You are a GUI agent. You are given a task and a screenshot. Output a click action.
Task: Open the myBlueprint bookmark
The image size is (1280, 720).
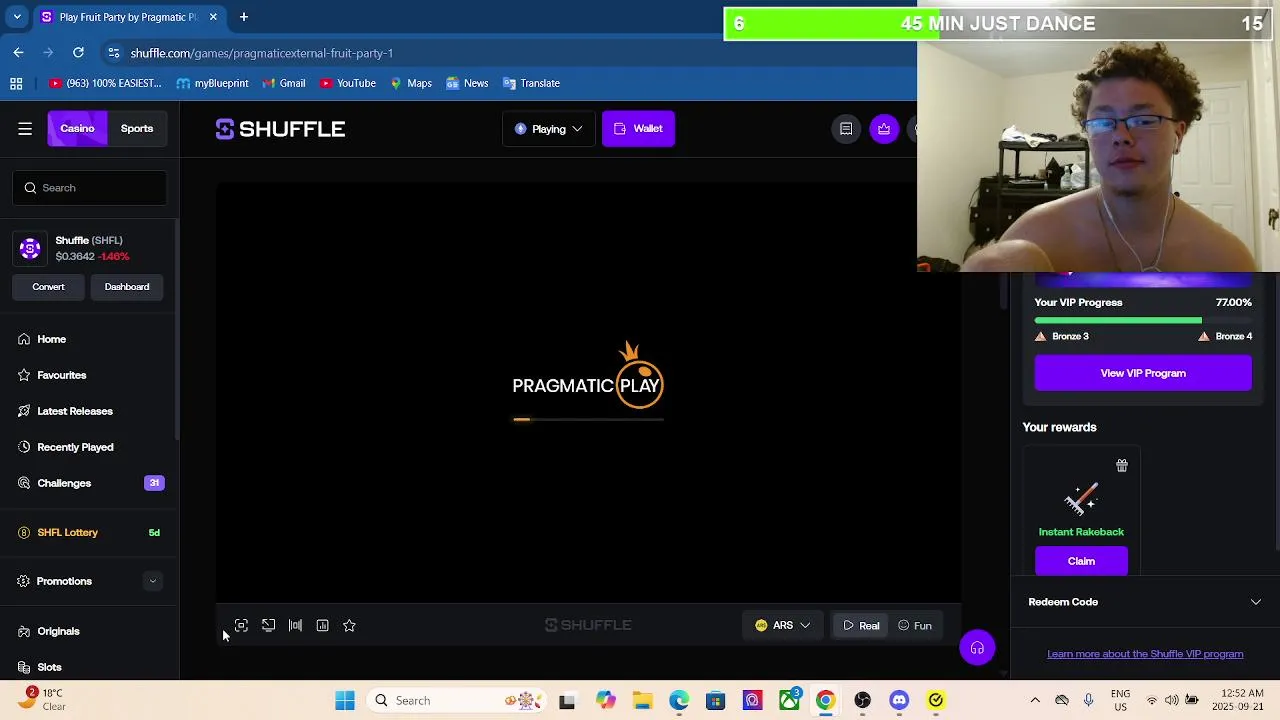212,84
